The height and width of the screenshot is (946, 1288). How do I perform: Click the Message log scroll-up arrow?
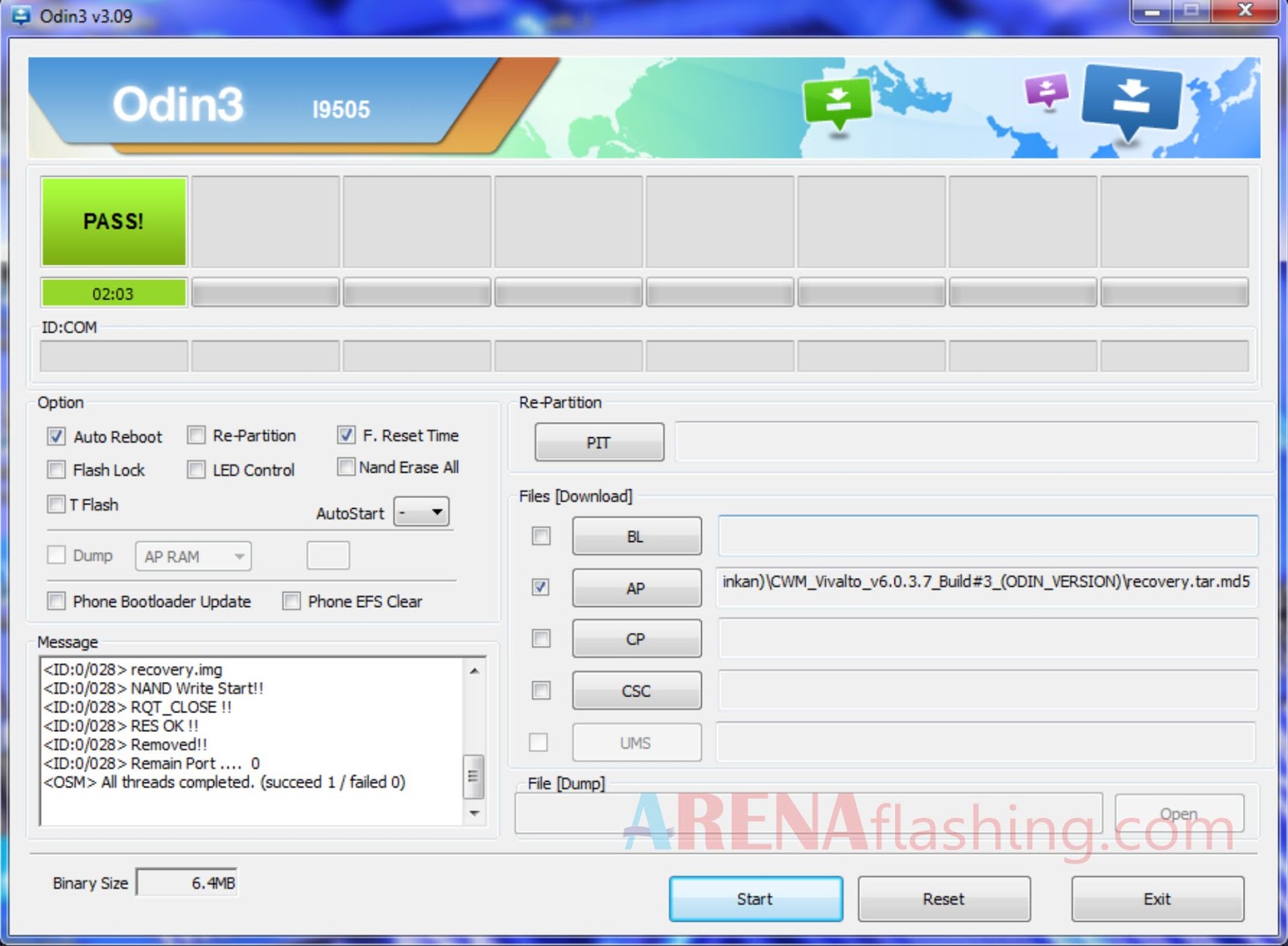pyautogui.click(x=474, y=670)
